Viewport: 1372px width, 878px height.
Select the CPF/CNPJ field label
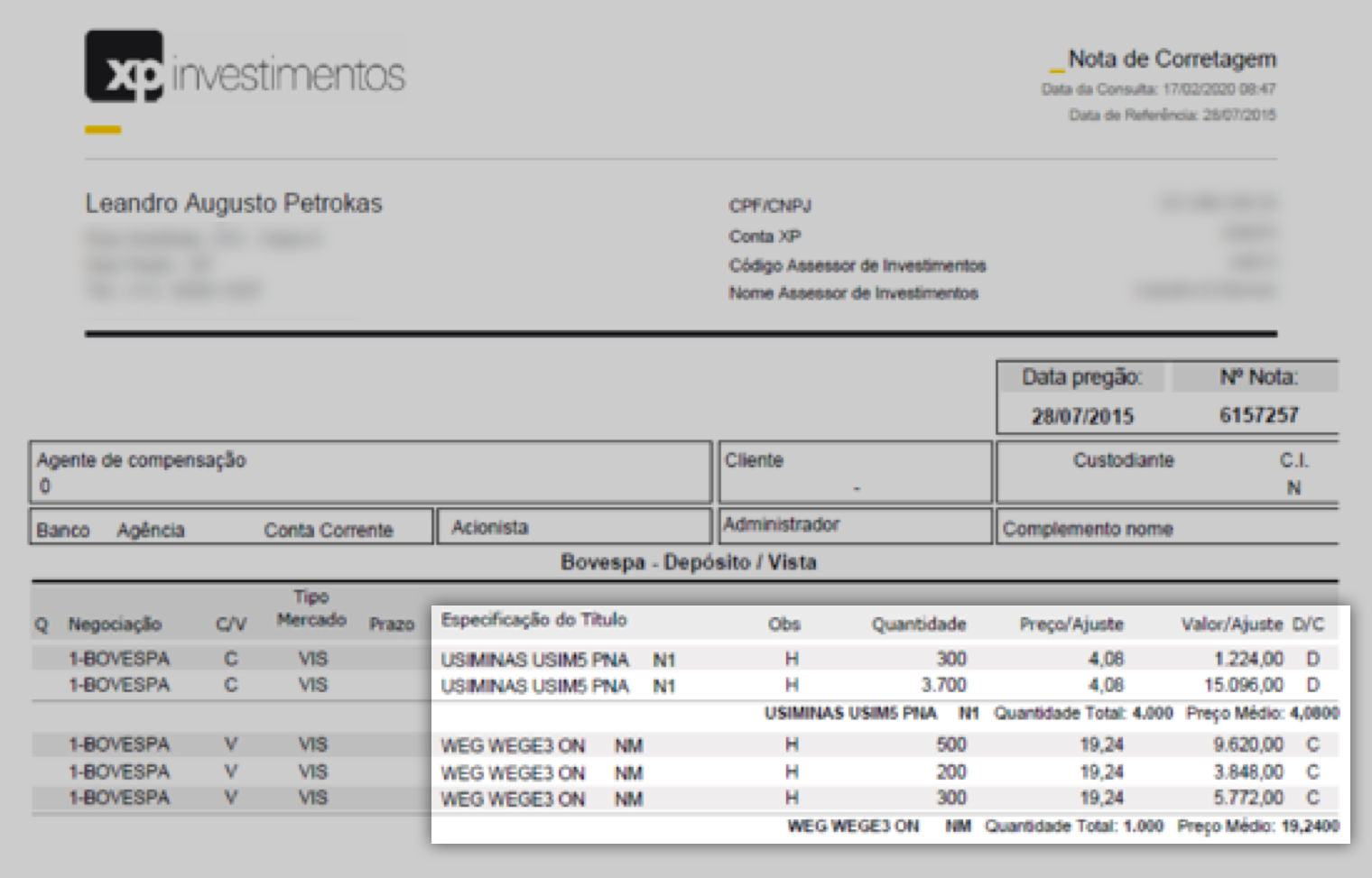point(770,205)
